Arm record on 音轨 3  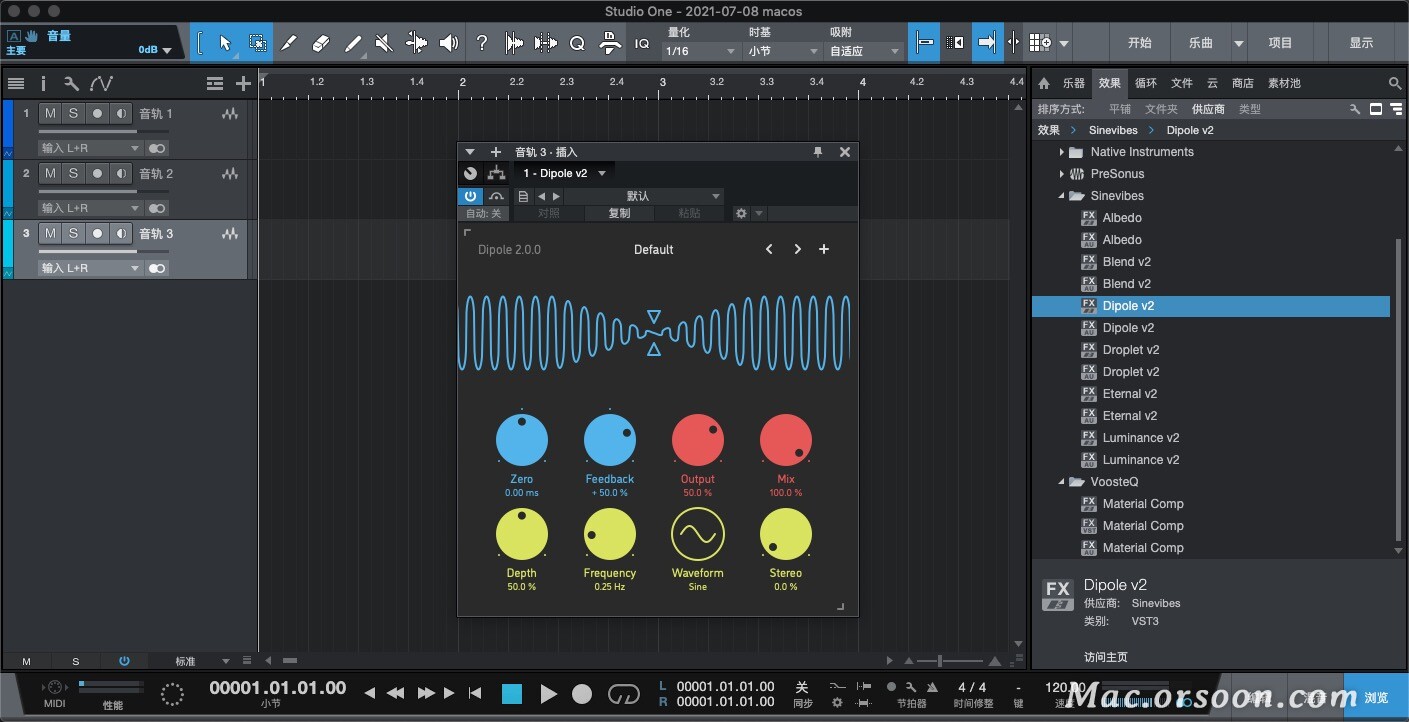tap(97, 234)
